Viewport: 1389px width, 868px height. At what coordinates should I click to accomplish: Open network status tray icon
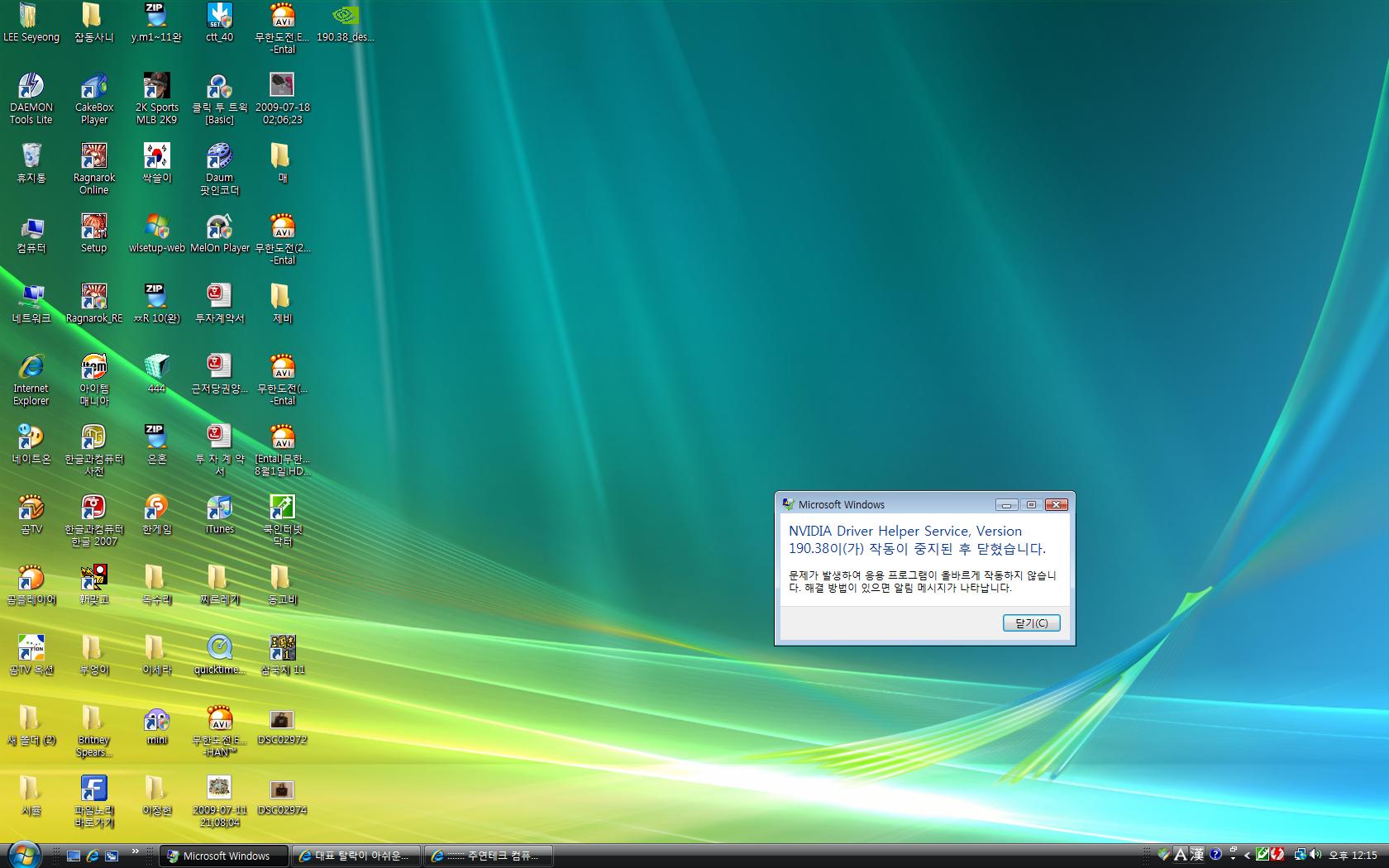pyautogui.click(x=1300, y=855)
